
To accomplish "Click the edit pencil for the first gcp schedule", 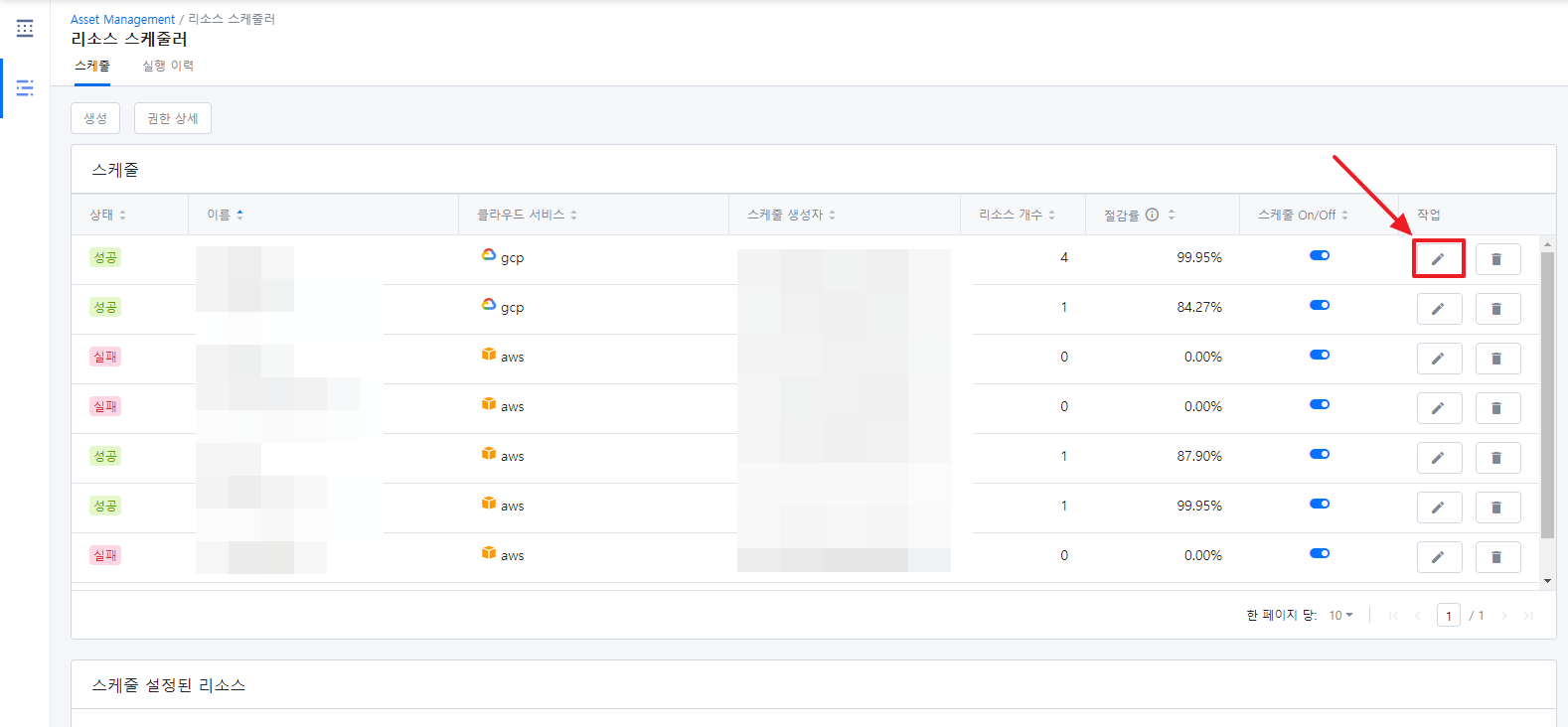I will (x=1438, y=259).
